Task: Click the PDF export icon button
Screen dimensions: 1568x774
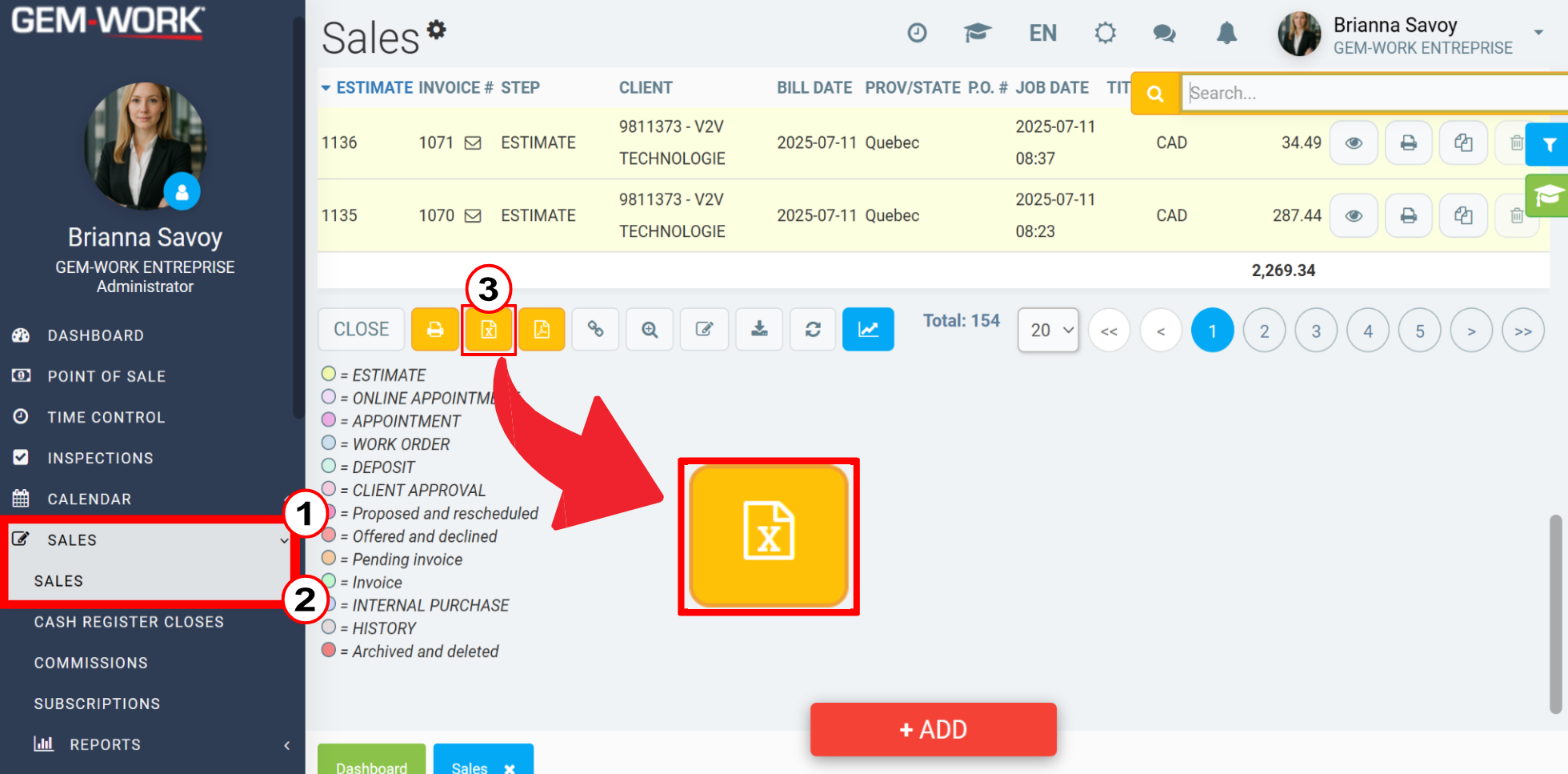Action: click(x=542, y=330)
